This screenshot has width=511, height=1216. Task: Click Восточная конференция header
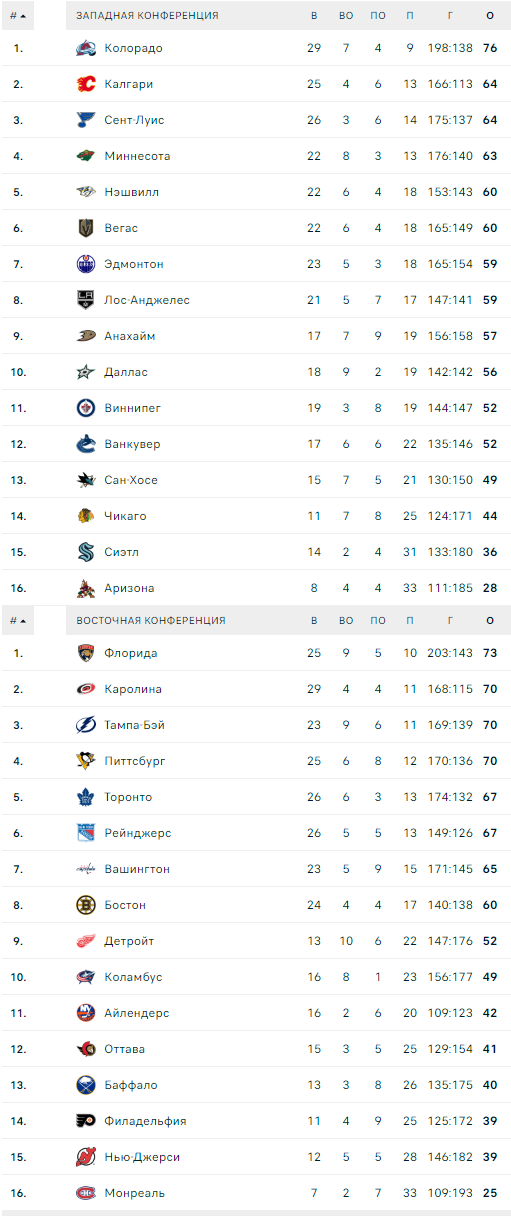151,621
